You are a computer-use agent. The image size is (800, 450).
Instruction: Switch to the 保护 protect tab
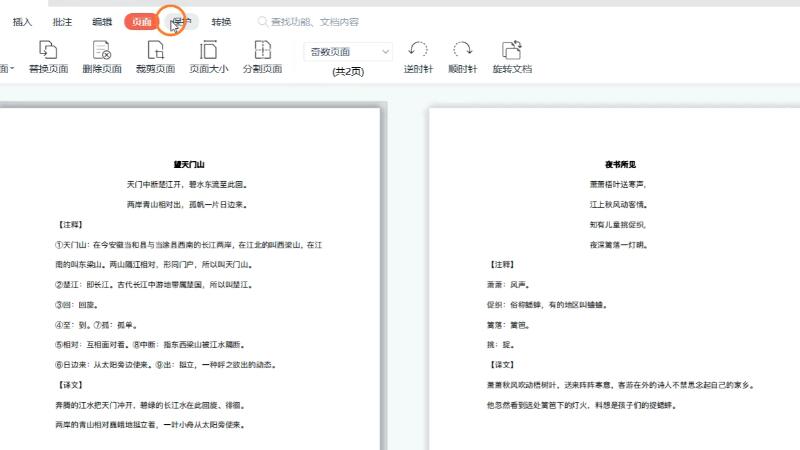[181, 21]
